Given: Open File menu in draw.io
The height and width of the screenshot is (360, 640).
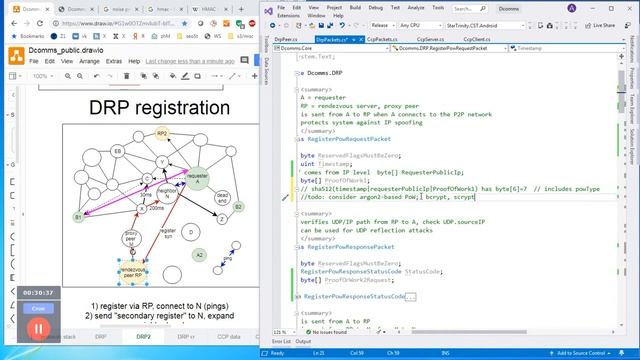Looking at the screenshot, I should (34, 61).
